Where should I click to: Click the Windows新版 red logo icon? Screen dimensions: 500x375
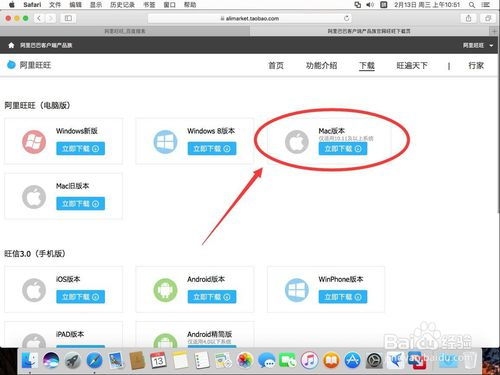(34, 142)
